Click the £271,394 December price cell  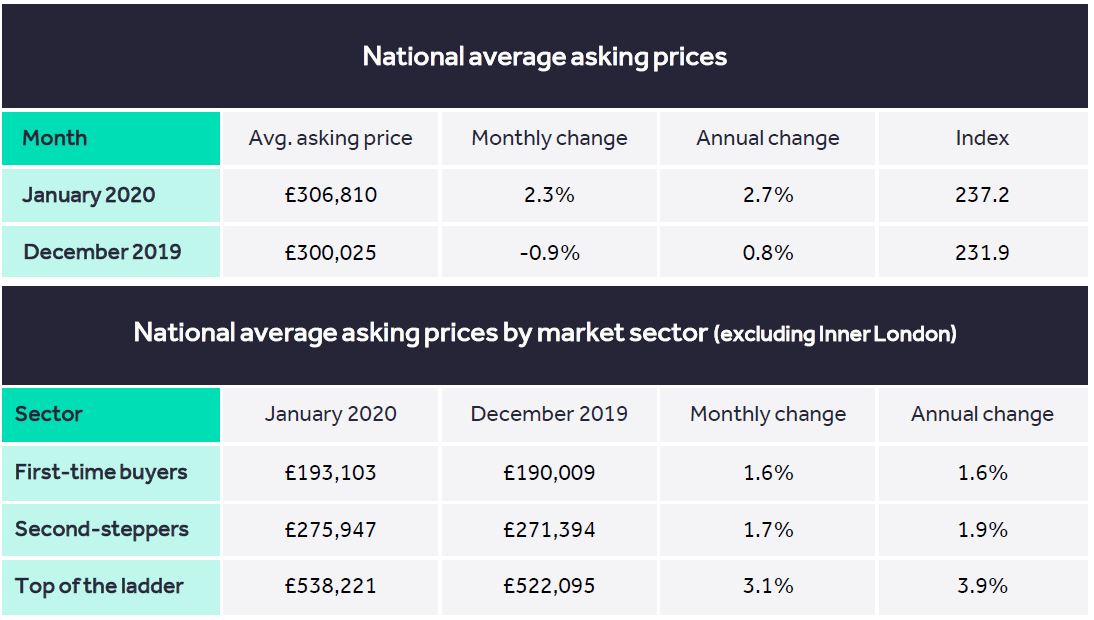(549, 529)
